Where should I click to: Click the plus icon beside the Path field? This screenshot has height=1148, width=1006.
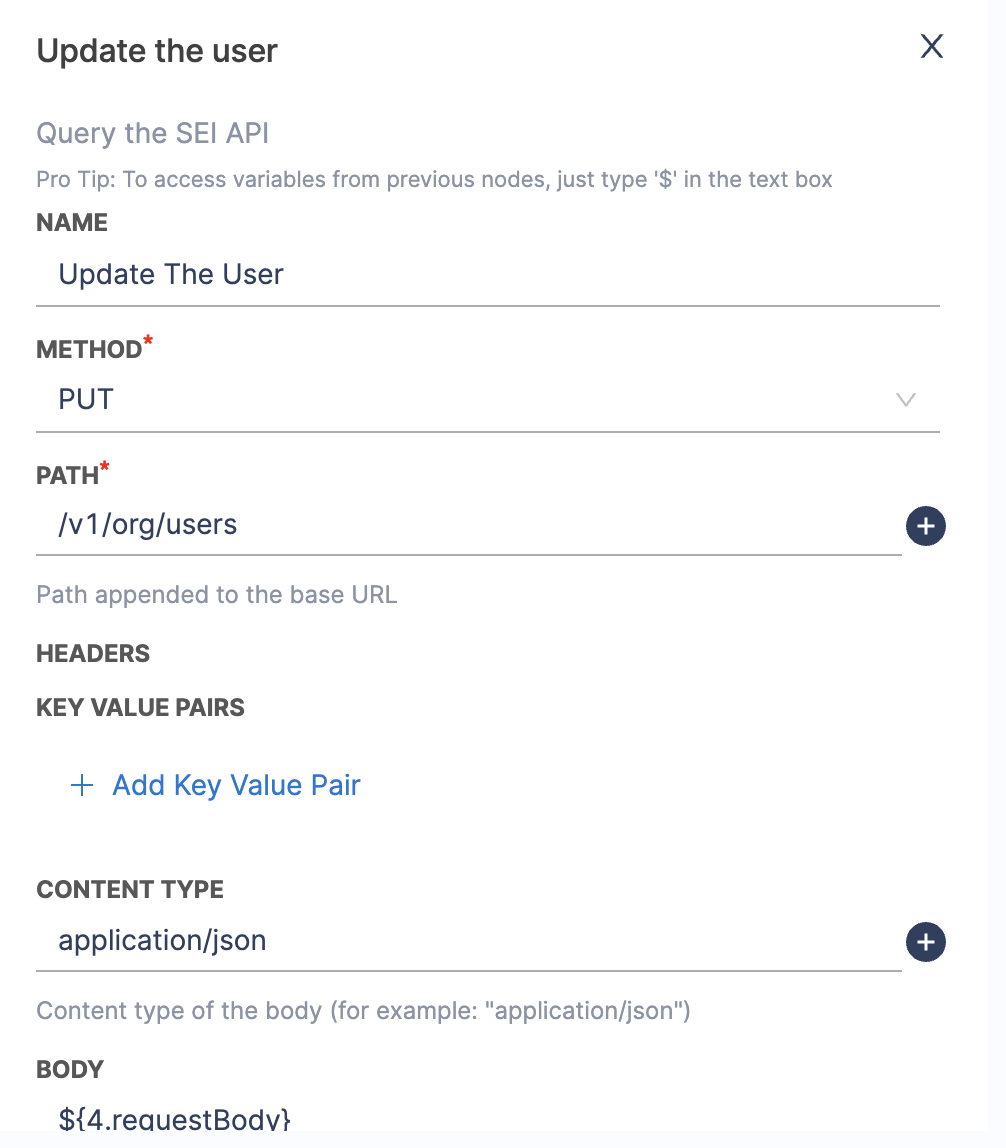tap(925, 526)
